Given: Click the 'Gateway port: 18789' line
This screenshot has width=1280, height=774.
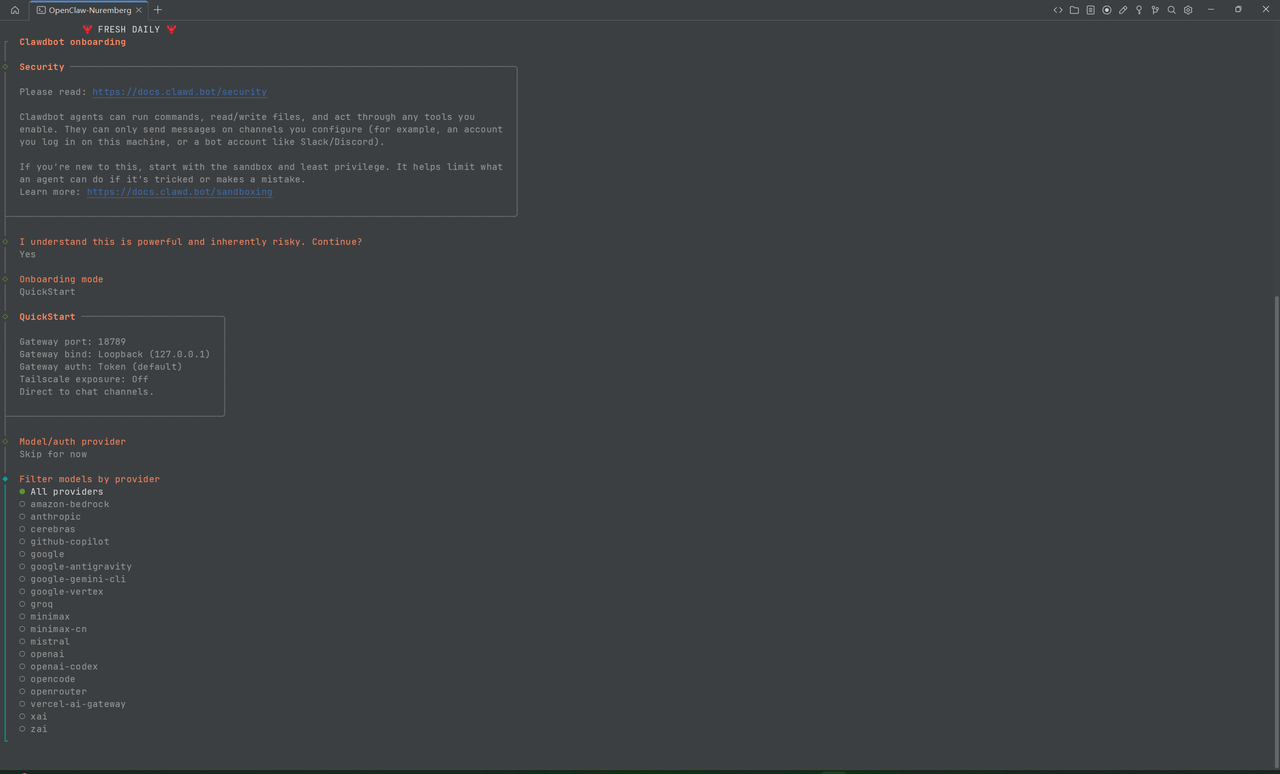Looking at the screenshot, I should (73, 342).
